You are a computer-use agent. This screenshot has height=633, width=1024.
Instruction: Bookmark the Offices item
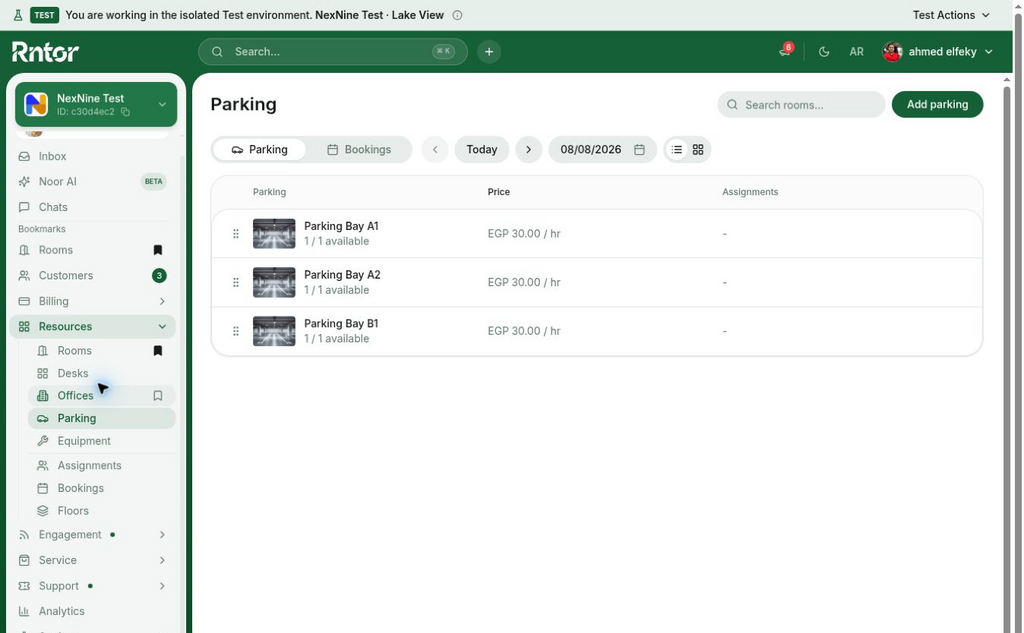[x=157, y=396]
